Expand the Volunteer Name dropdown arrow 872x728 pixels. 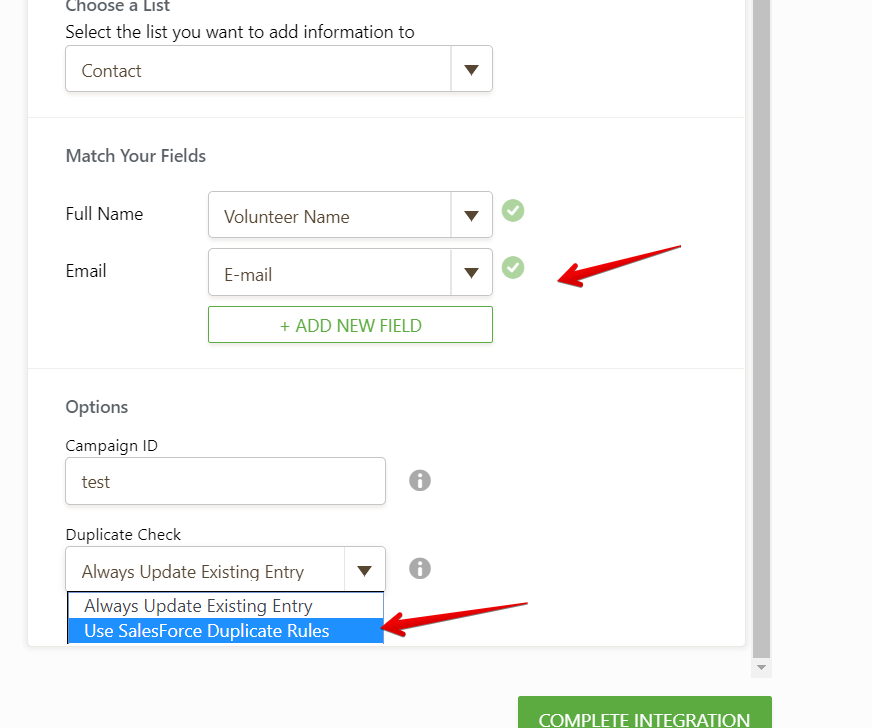[472, 216]
